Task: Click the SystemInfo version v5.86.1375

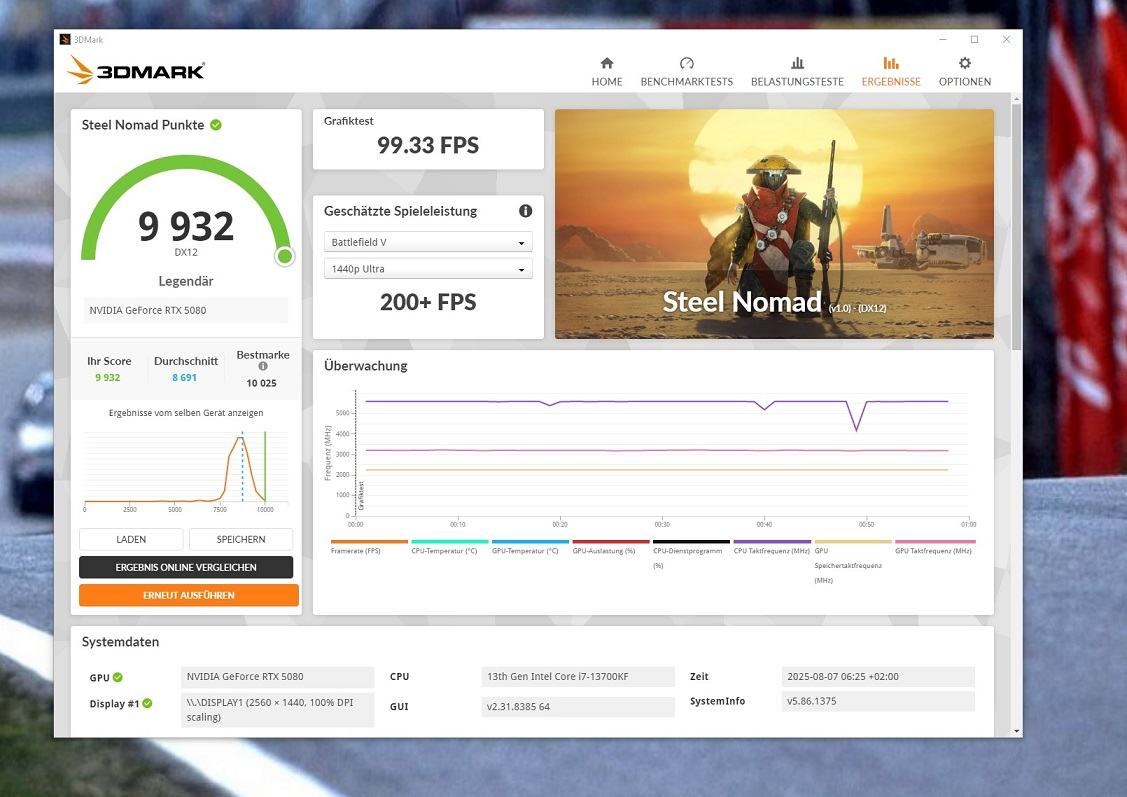Action: pos(878,701)
